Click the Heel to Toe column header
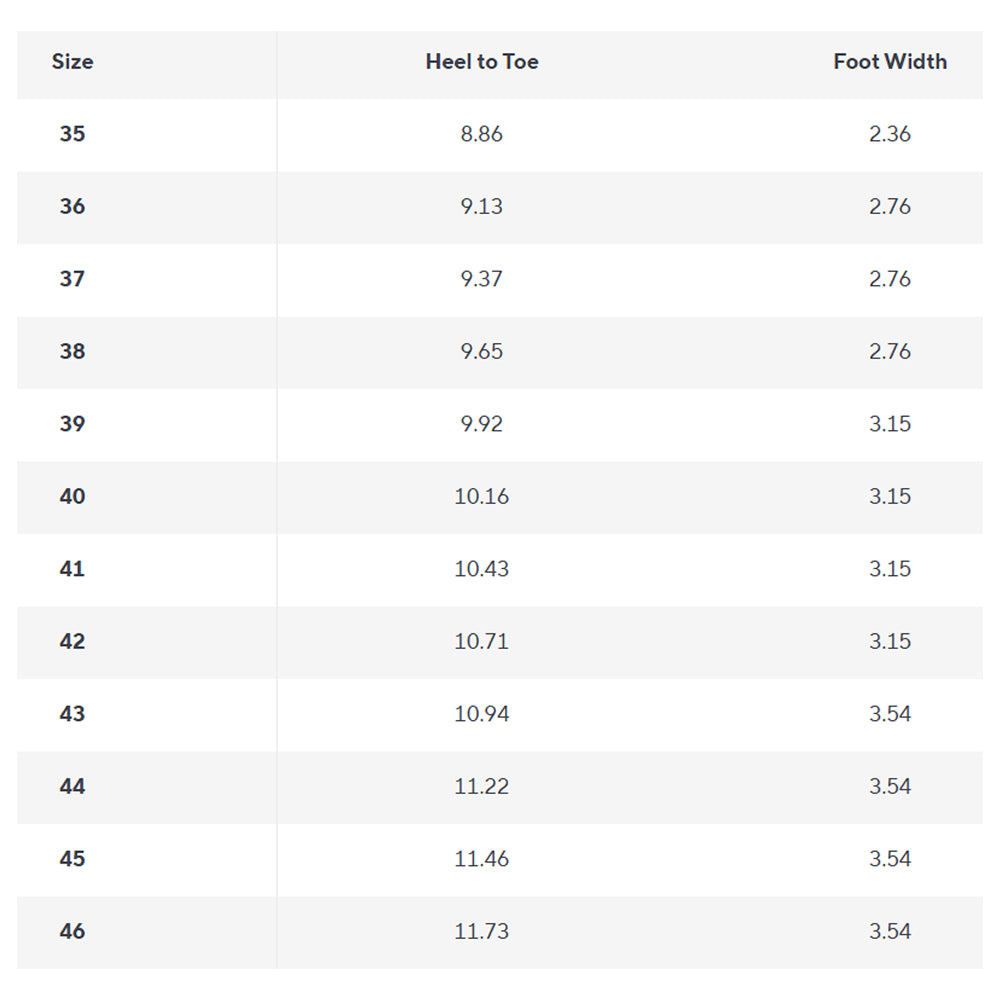Viewport: 1000px width, 1000px height. (x=482, y=62)
